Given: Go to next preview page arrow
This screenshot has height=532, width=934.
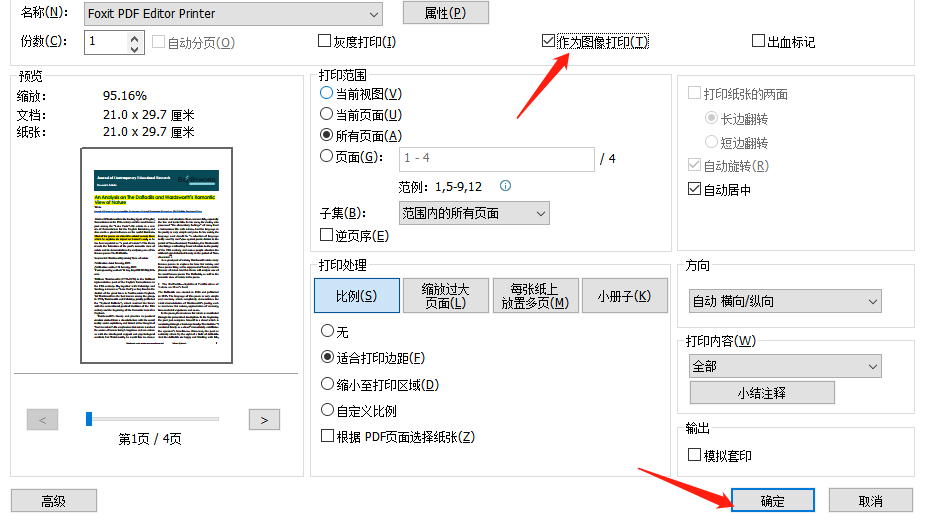Looking at the screenshot, I should click(263, 420).
